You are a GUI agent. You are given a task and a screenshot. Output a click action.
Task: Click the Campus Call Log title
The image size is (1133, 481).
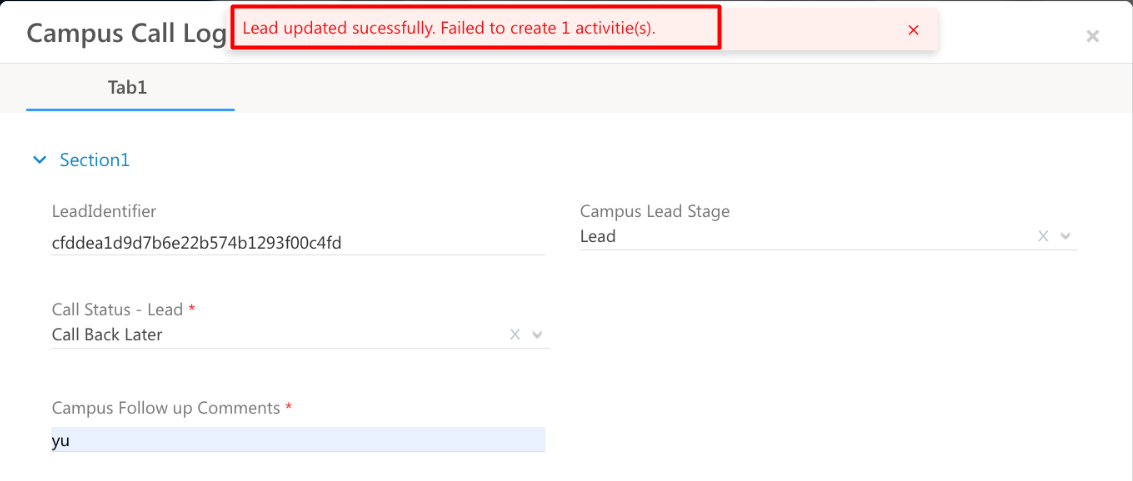coord(126,33)
